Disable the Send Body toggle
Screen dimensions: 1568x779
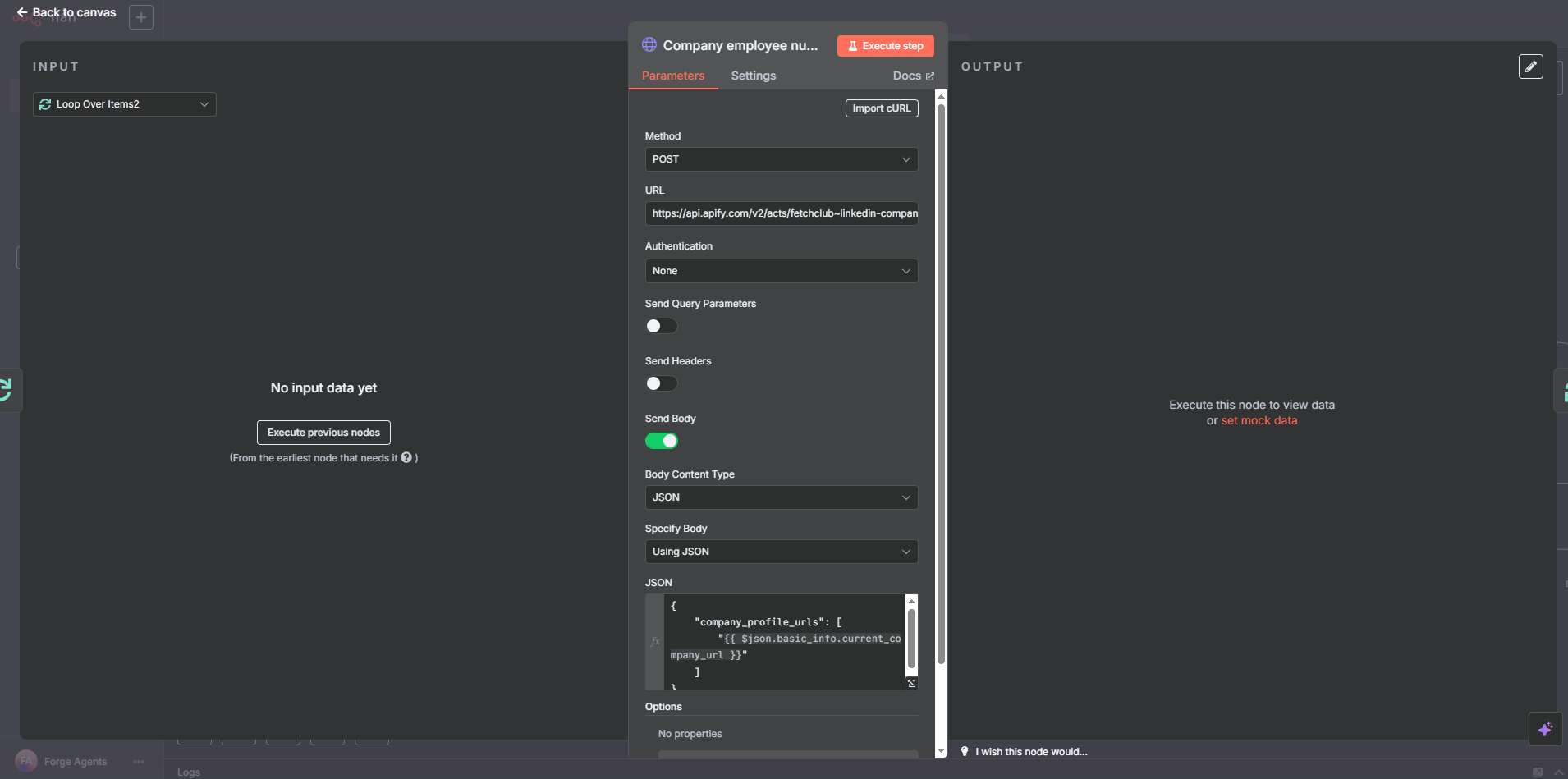point(661,441)
